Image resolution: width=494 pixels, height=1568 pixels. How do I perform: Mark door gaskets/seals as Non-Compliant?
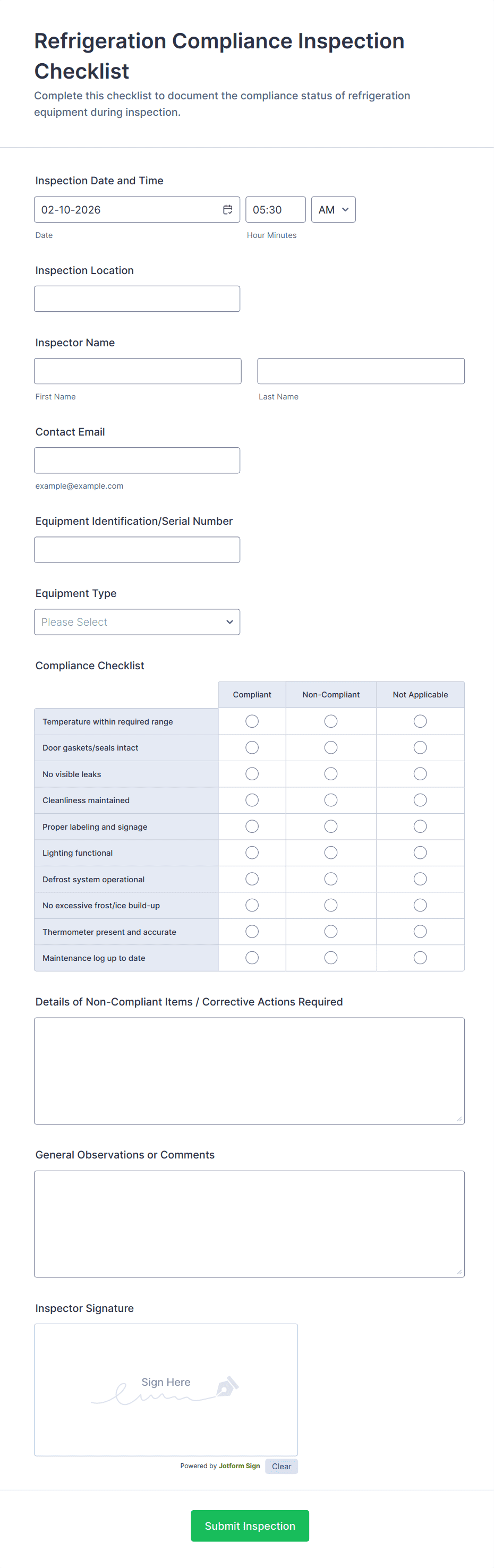coord(330,747)
